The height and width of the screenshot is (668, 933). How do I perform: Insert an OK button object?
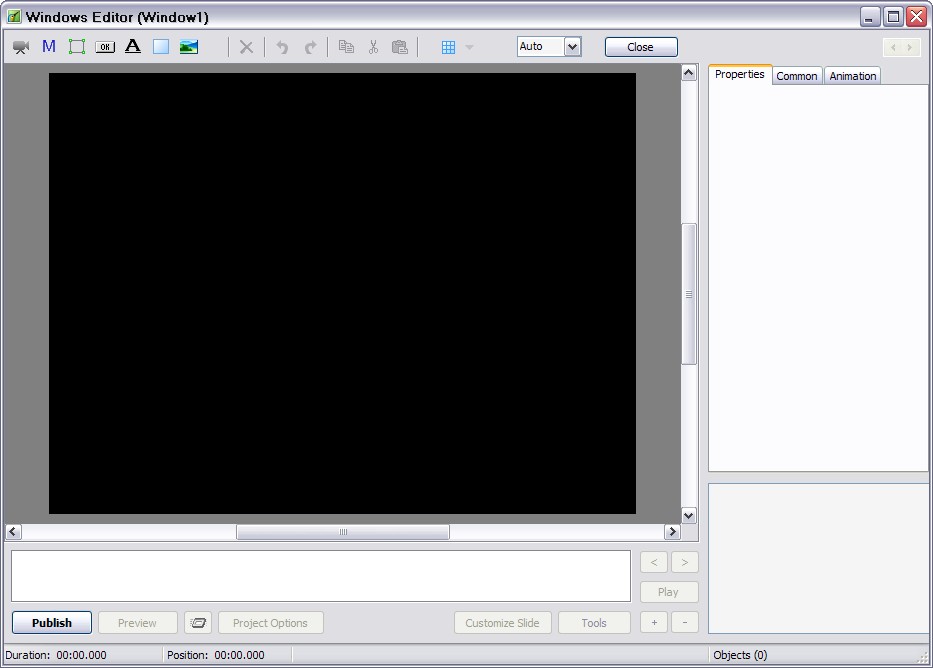pyautogui.click(x=105, y=47)
